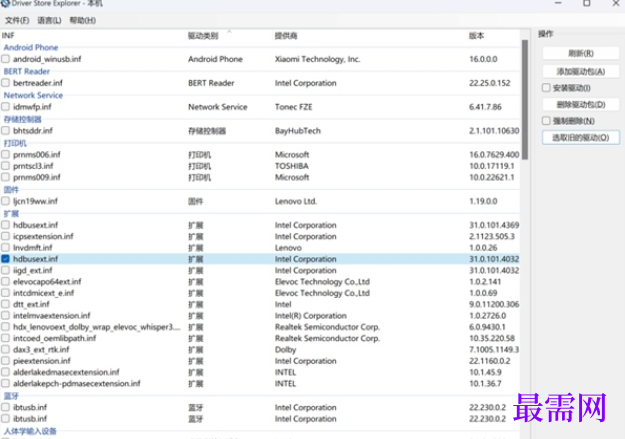Image resolution: width=625 pixels, height=439 pixels.
Task: Check the idmwfp.inf checkbox
Action: pos(6,107)
